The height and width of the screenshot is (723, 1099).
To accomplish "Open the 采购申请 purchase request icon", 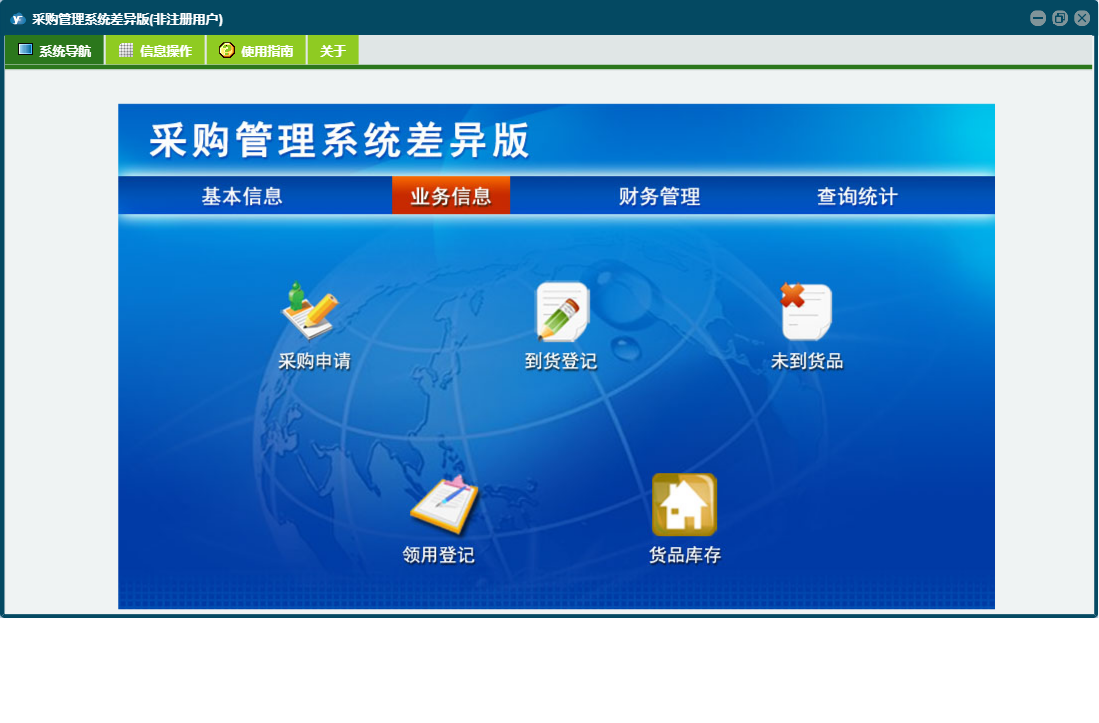I will (311, 311).
